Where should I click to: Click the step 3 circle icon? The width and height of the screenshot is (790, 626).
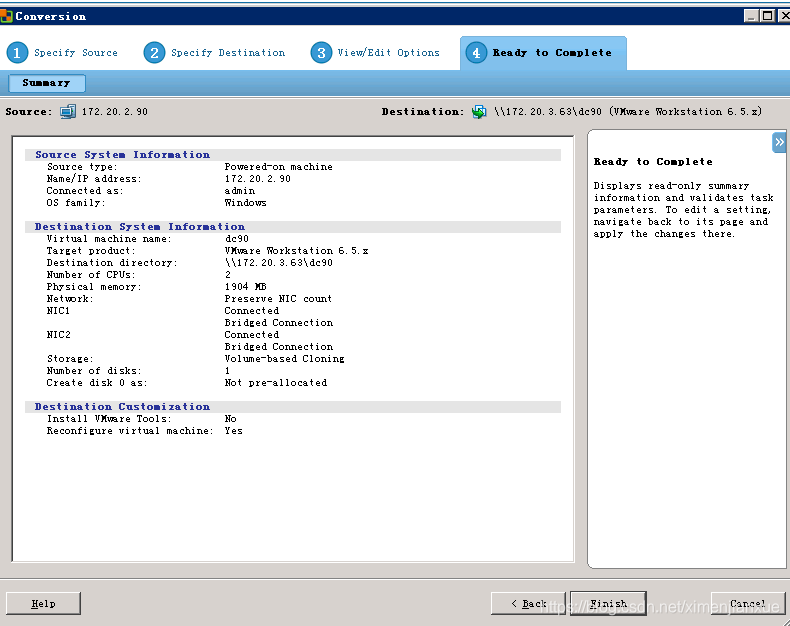click(x=321, y=52)
